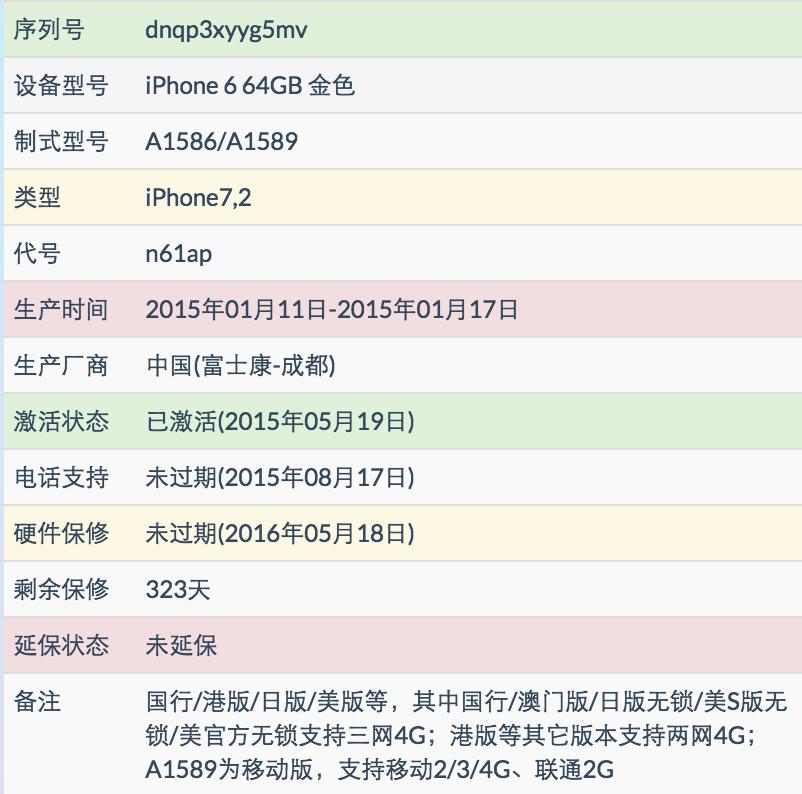The image size is (802, 794).
Task: Click the 剩余保修 label
Action: 61,589
